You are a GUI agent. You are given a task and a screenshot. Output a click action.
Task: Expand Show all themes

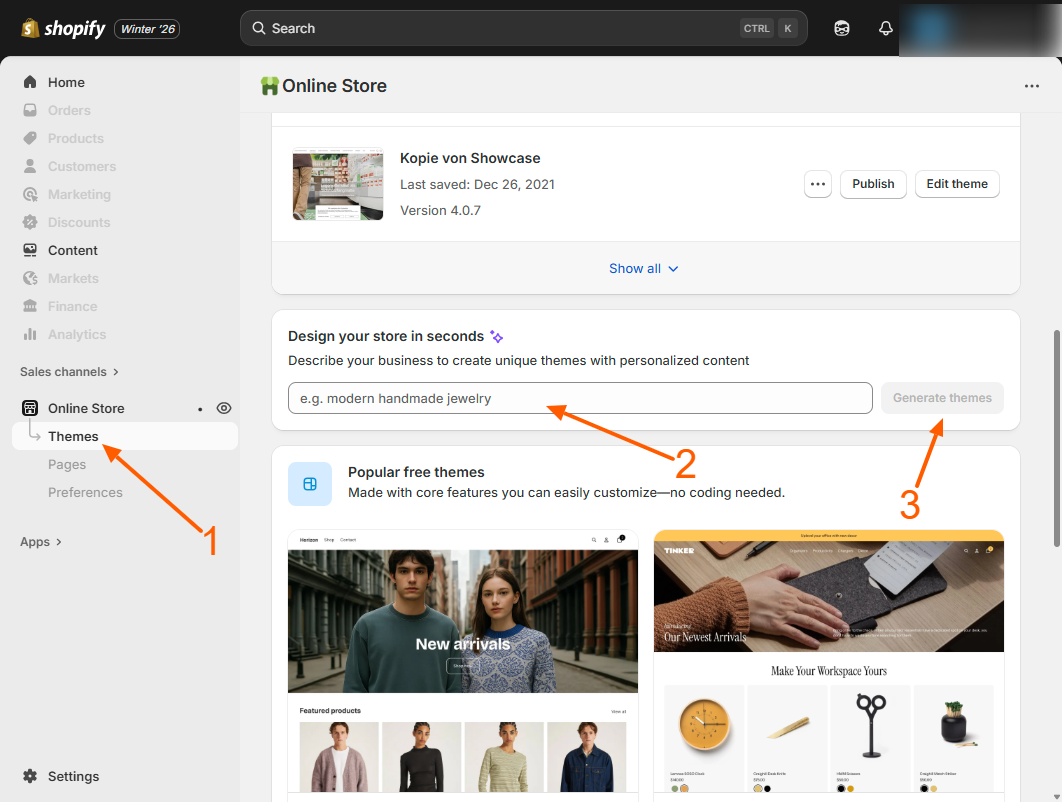[643, 269]
